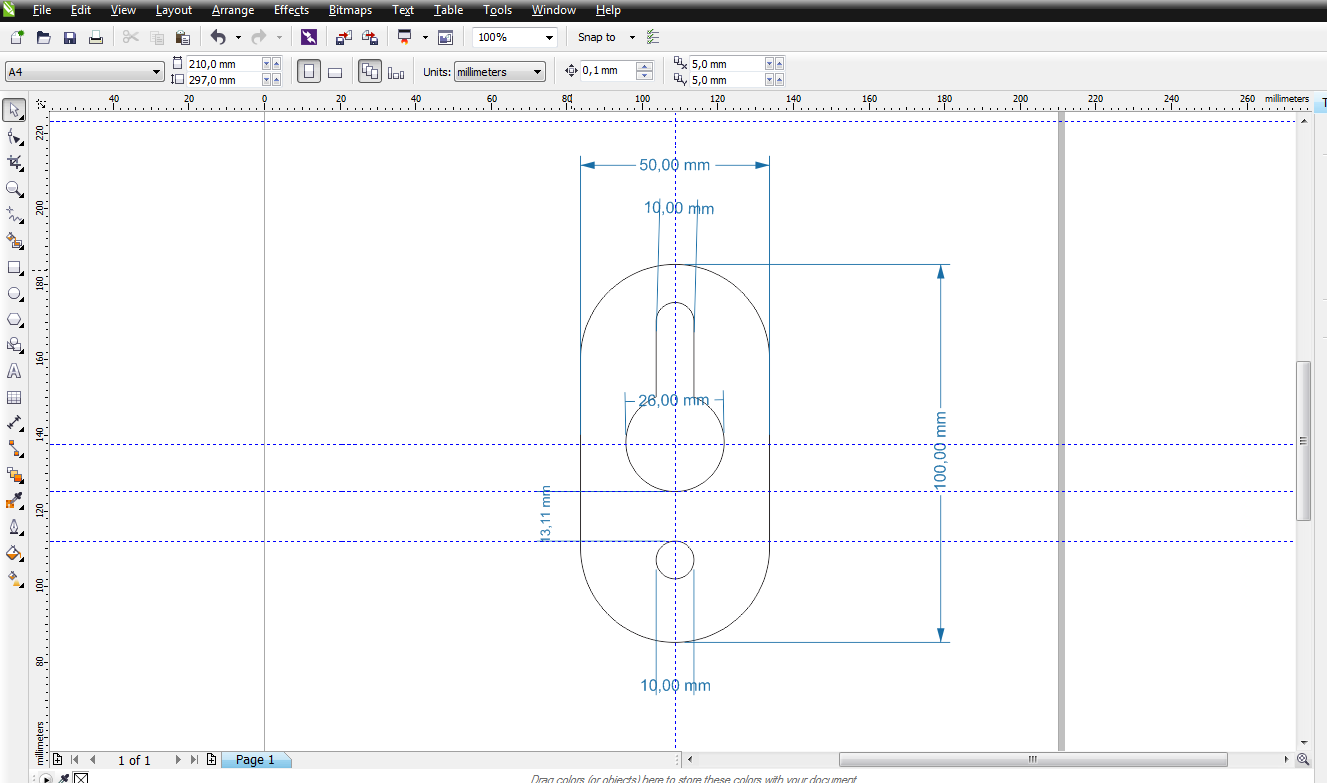The width and height of the screenshot is (1327, 783).
Task: Open the Welcome screen icon
Action: [x=446, y=37]
